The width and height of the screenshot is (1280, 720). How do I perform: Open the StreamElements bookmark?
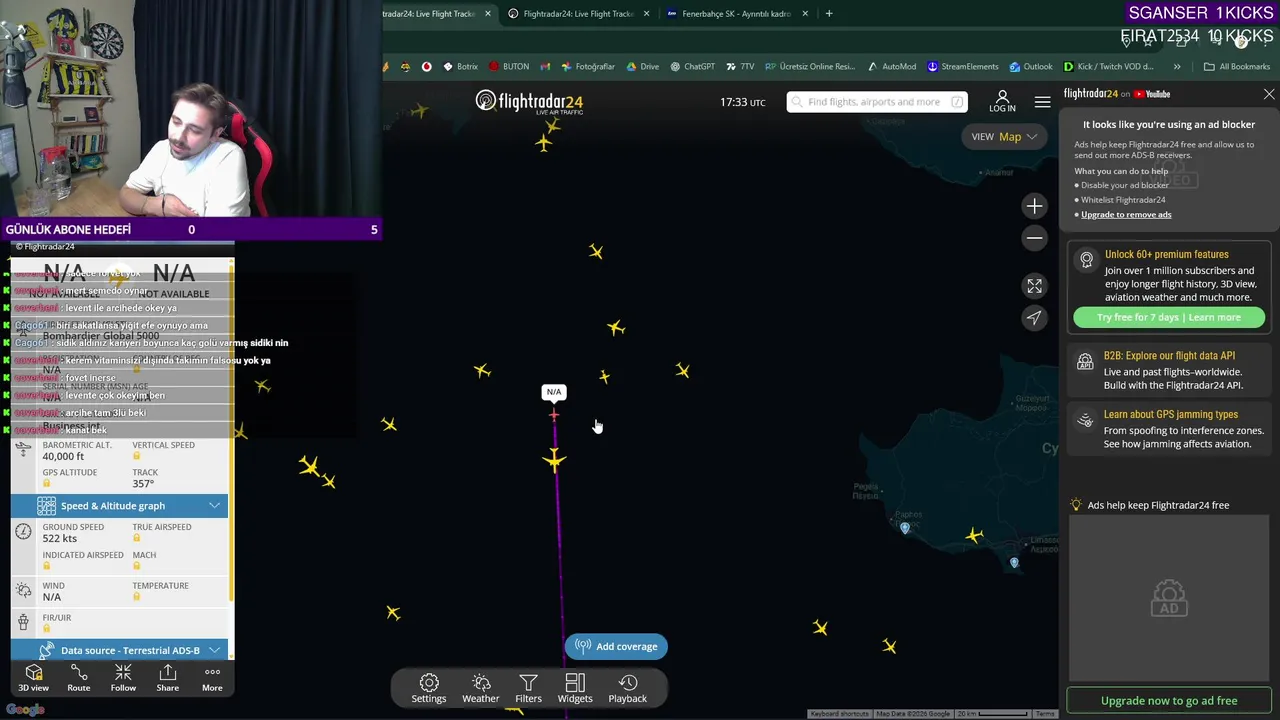pos(963,67)
